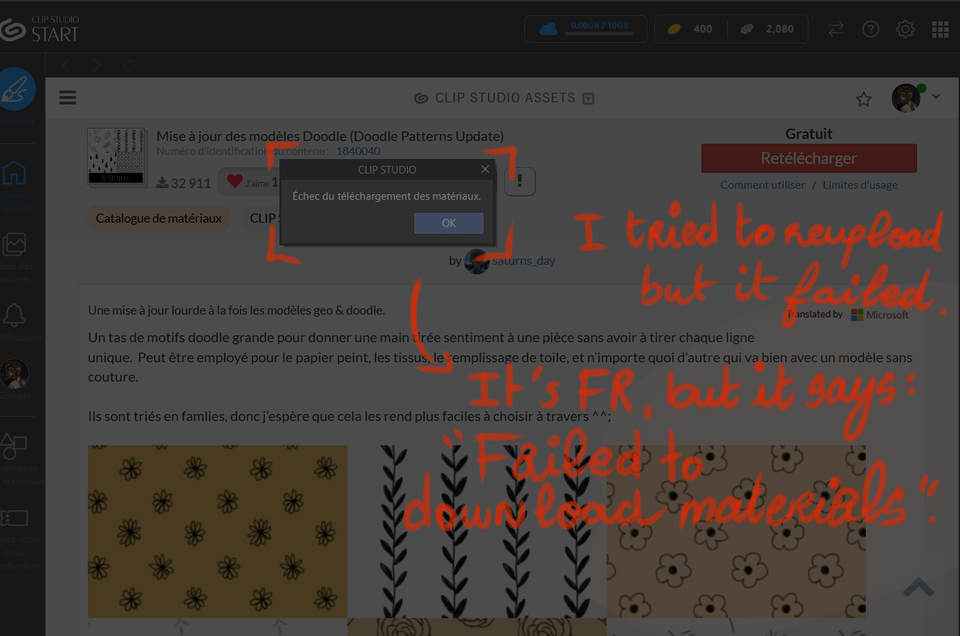Click content ID 1840040 link
Image resolution: width=960 pixels, height=636 pixels.
pyautogui.click(x=358, y=151)
